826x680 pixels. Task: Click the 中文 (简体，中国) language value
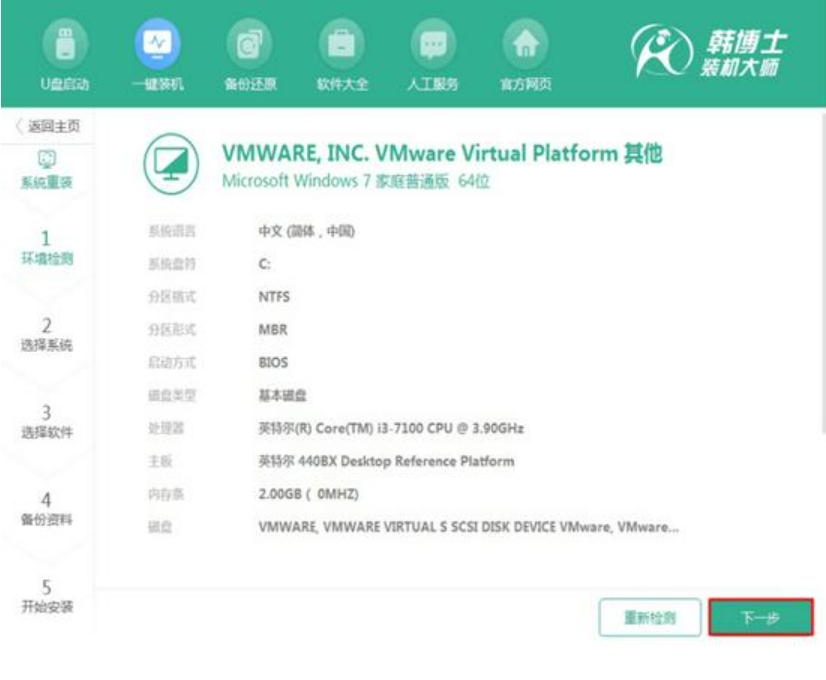[x=307, y=231]
